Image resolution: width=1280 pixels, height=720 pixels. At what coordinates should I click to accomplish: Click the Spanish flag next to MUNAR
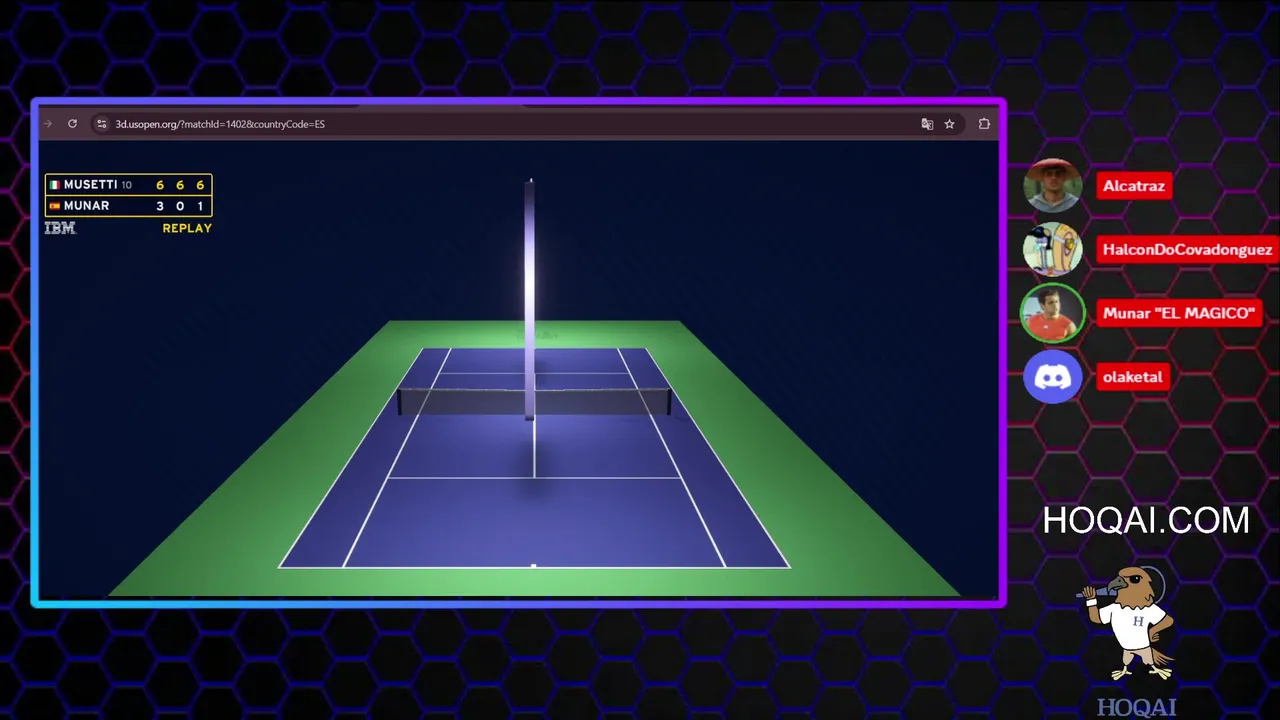point(55,206)
